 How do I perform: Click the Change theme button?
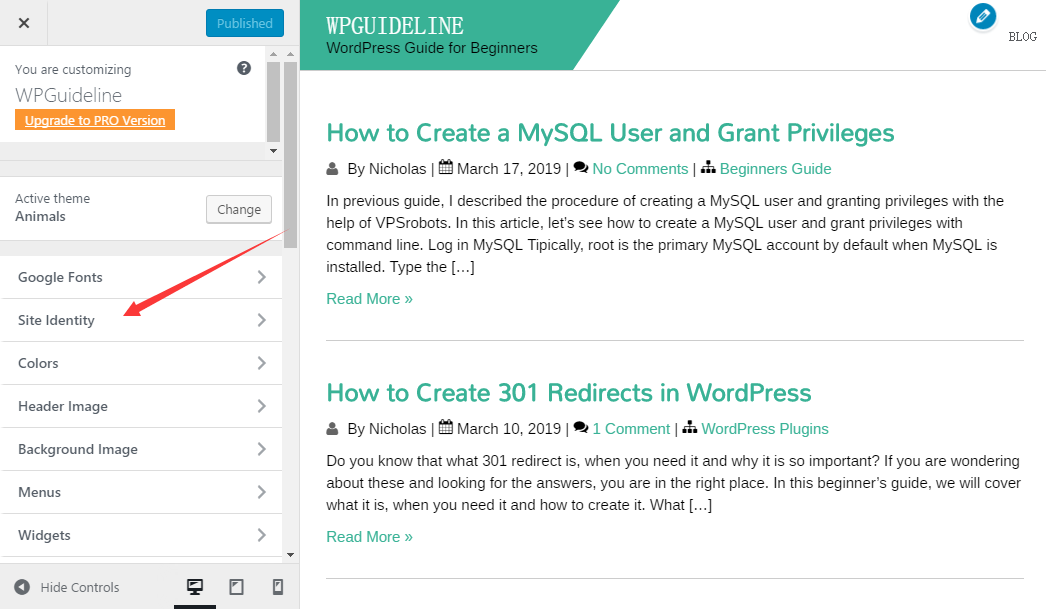[239, 209]
